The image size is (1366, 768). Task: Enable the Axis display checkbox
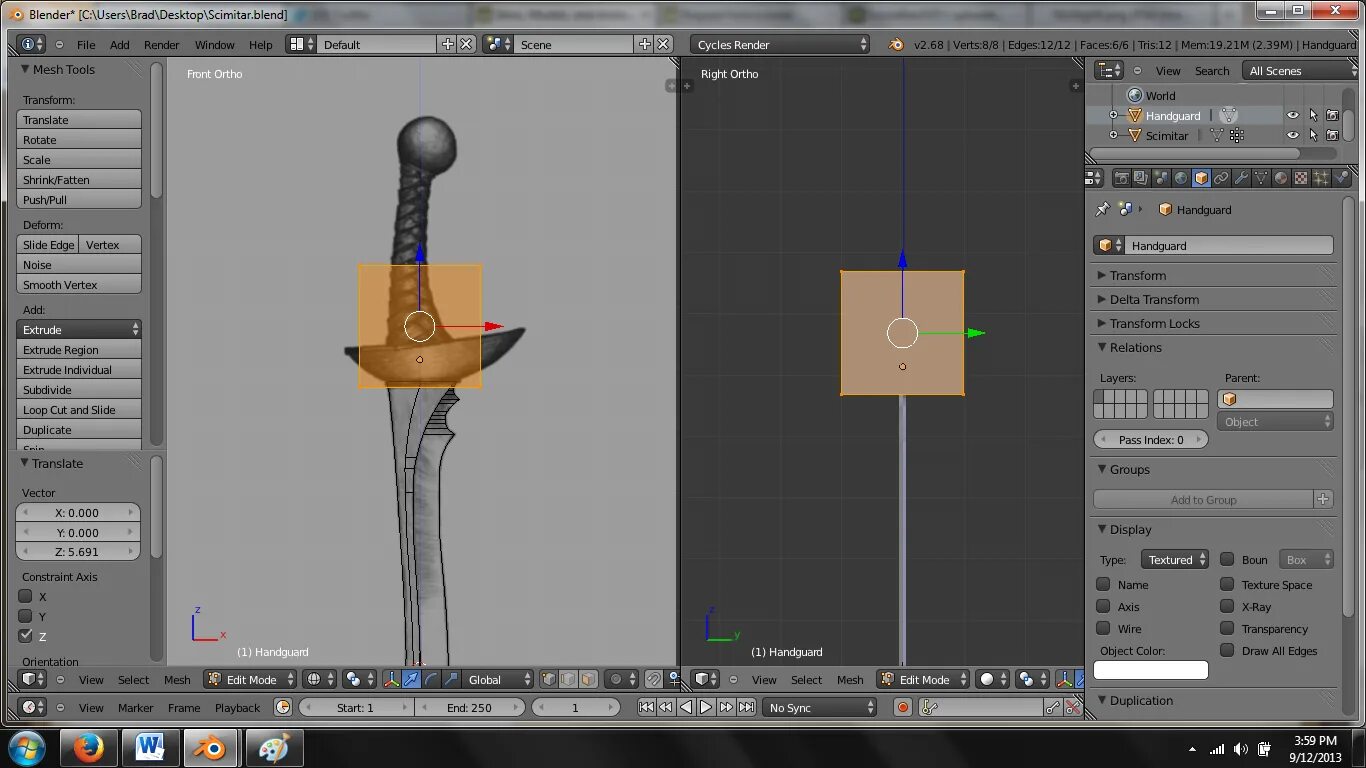click(1103, 606)
